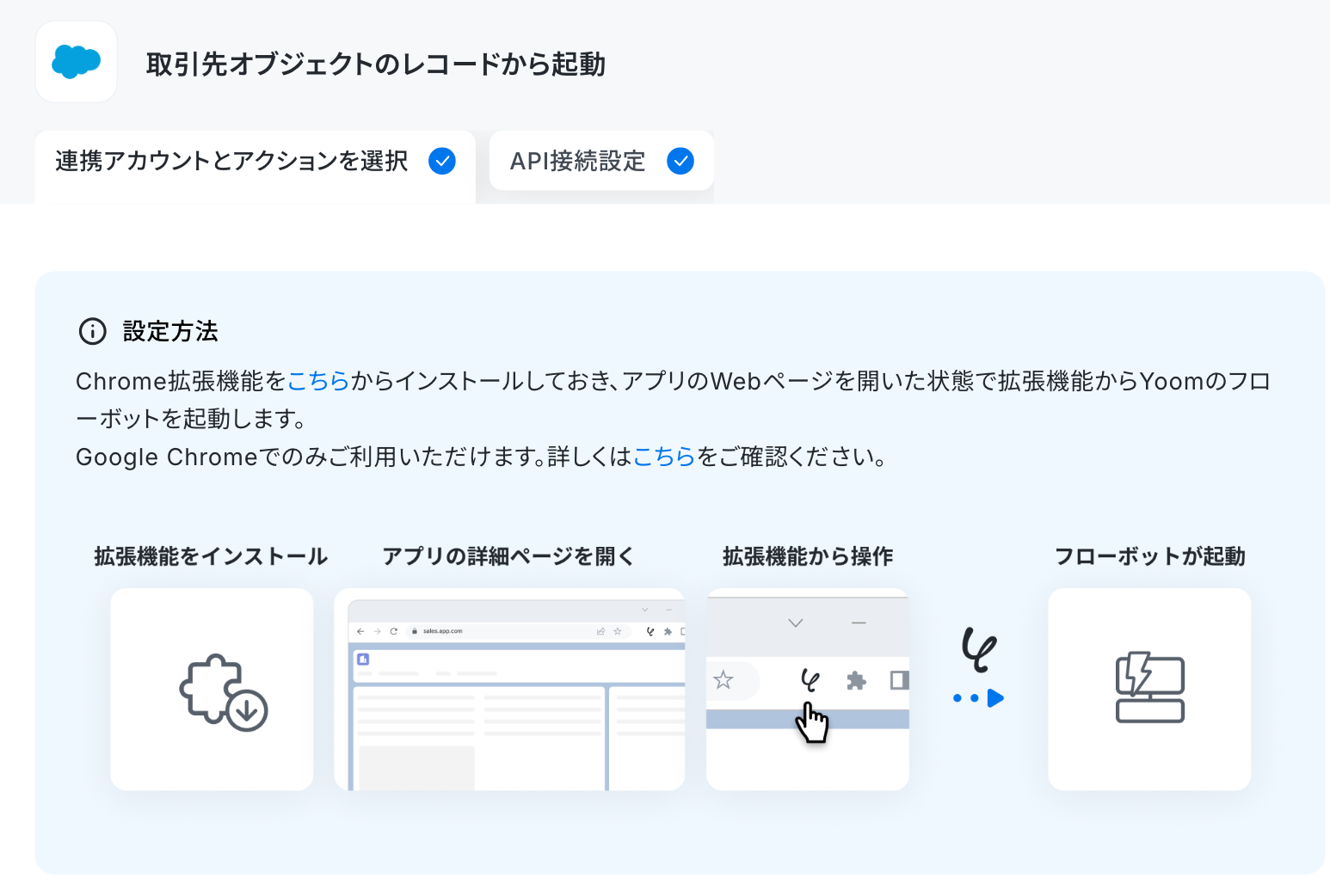Click the Yoom logo in the extension toolbar illustration
The width and height of the screenshot is (1330, 896).
click(810, 681)
